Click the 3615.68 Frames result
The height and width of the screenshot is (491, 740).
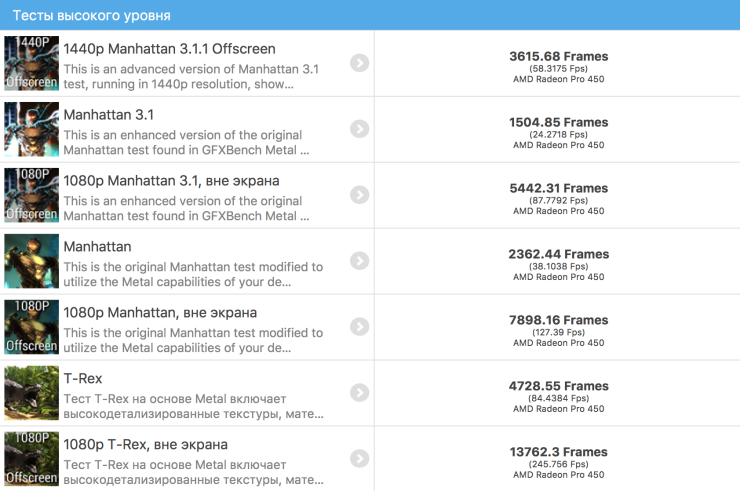pyautogui.click(x=558, y=56)
